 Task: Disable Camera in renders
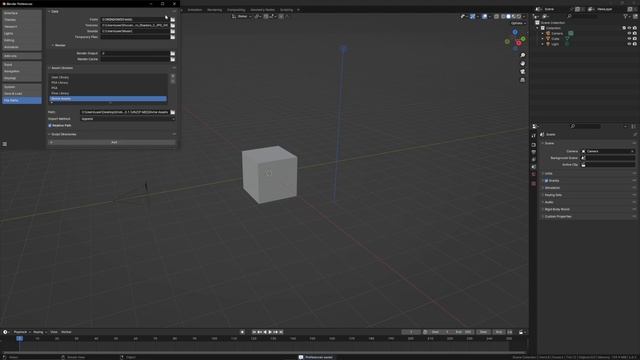tap(635, 33)
